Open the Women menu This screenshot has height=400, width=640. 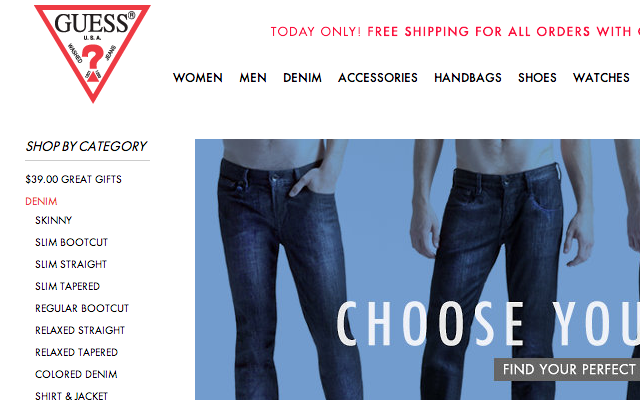tap(198, 78)
